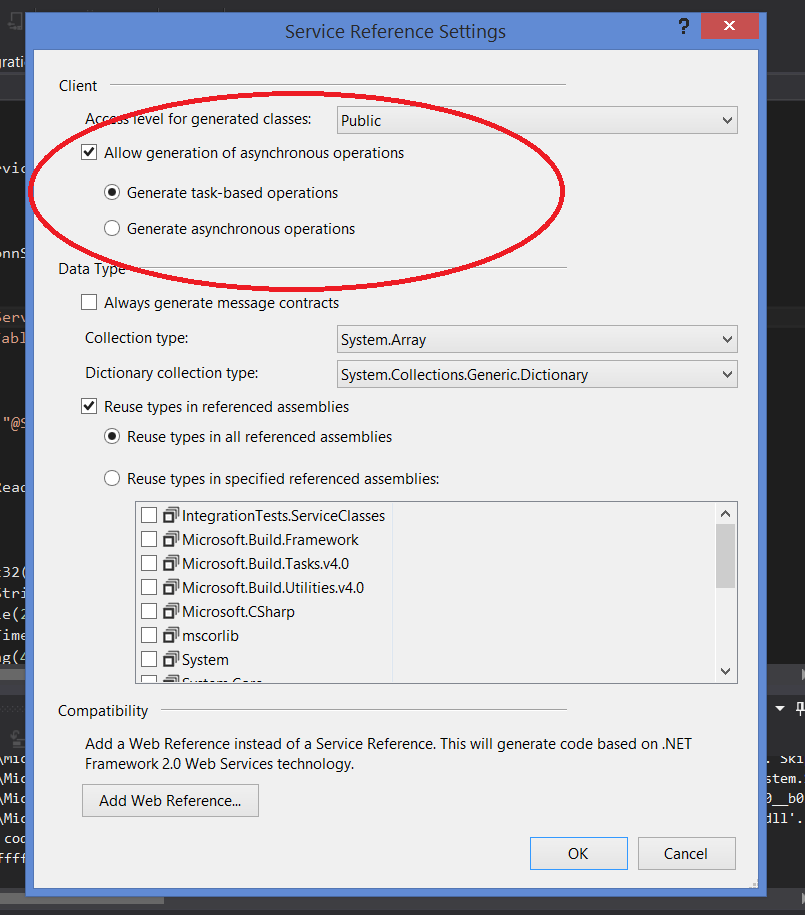Check the Microsoft.Build.Tasks.v4.0 assembly checkbox
The height and width of the screenshot is (915, 805).
point(149,564)
